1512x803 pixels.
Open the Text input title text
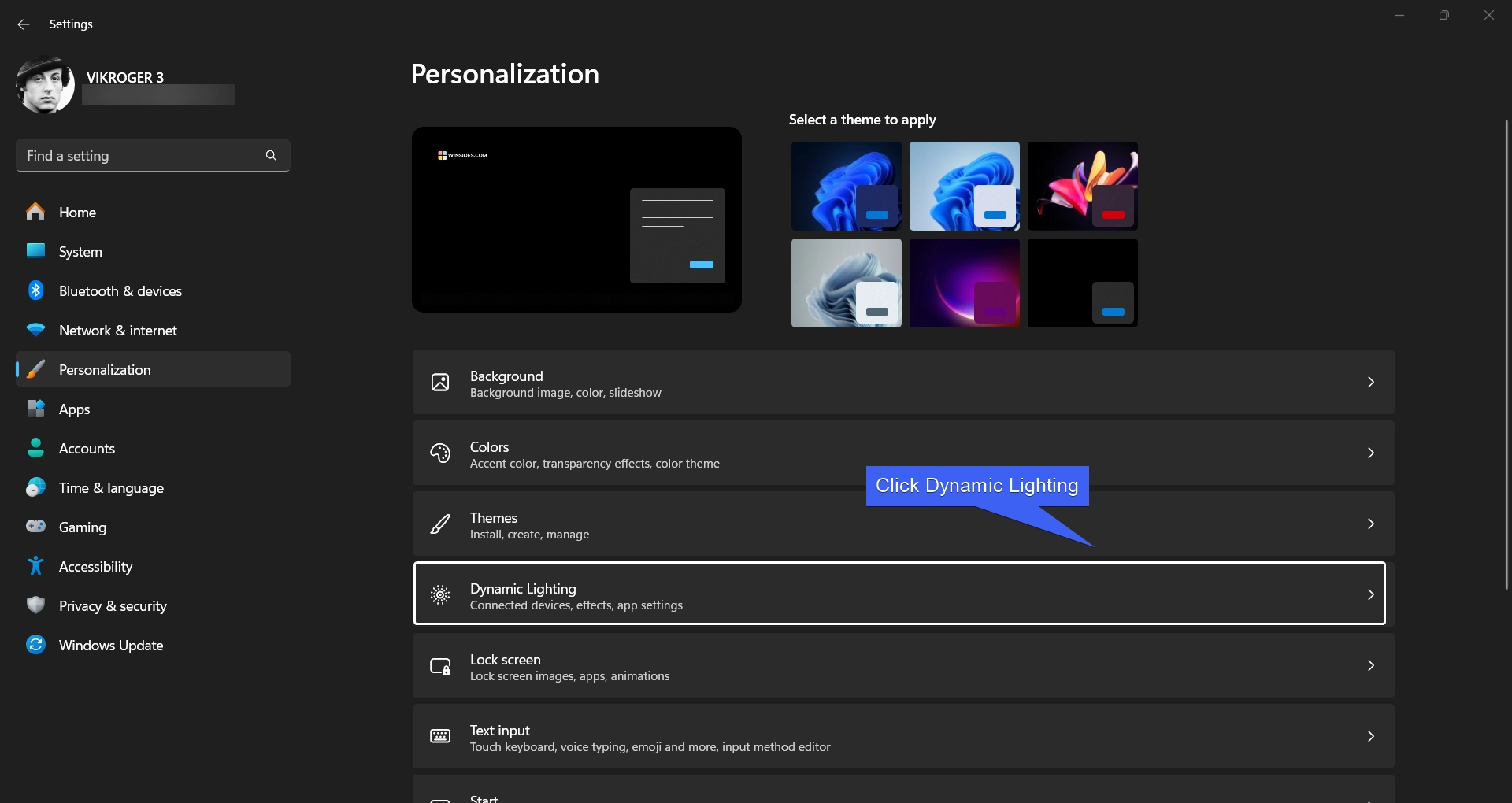500,731
